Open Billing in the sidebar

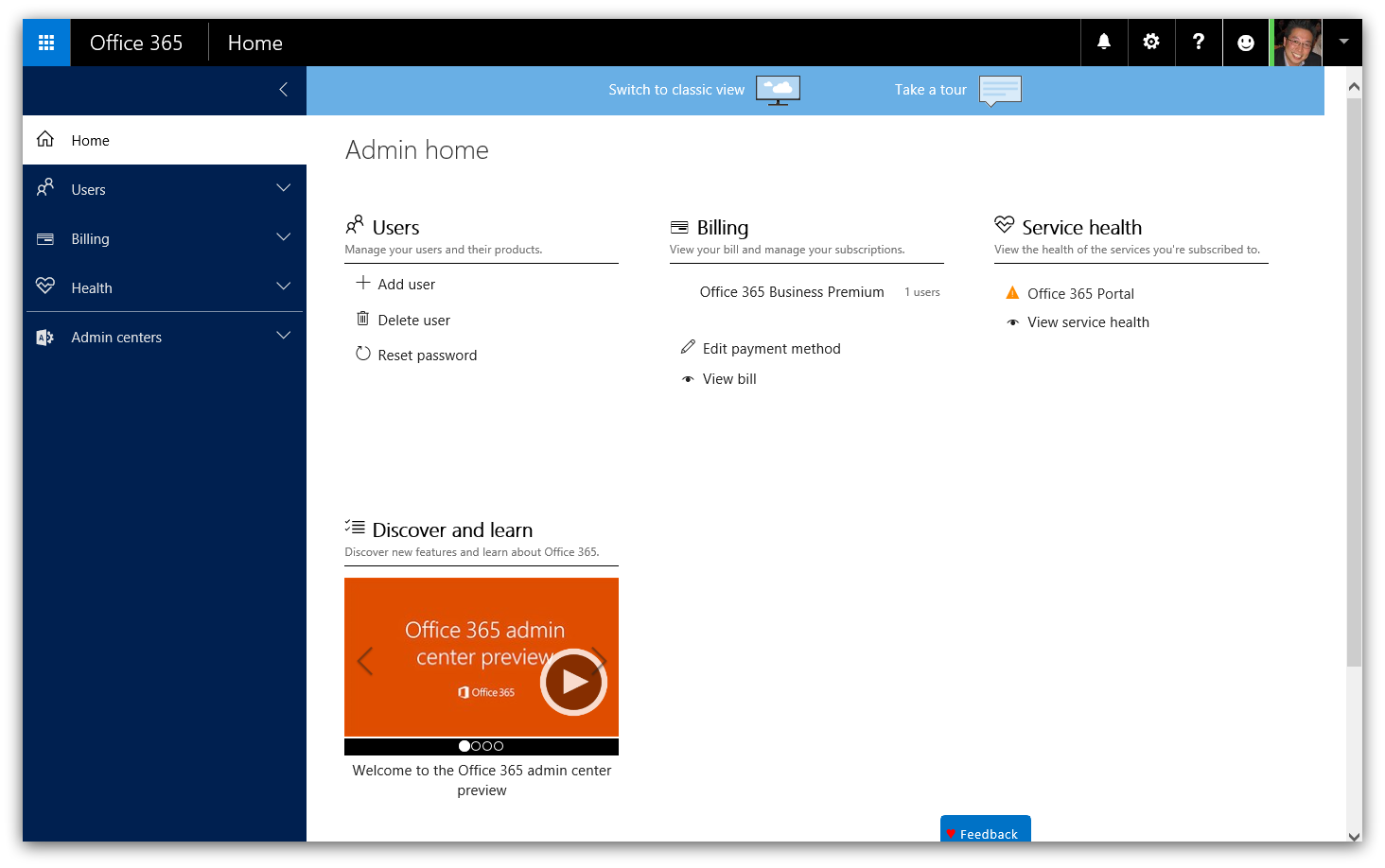165,238
